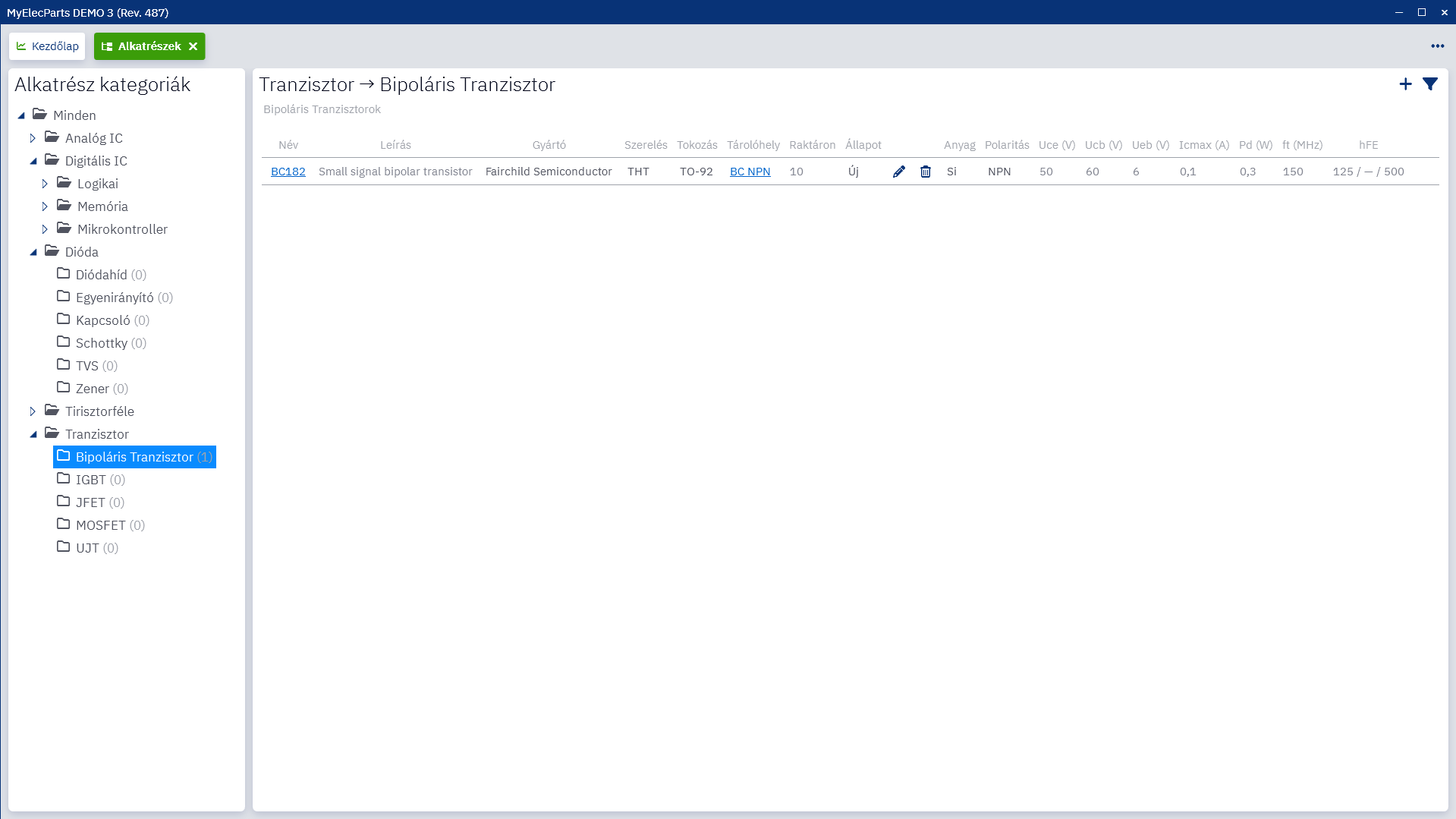Click the Small signal bipolar transistor description
This screenshot has height=819, width=1456.
pyautogui.click(x=395, y=172)
